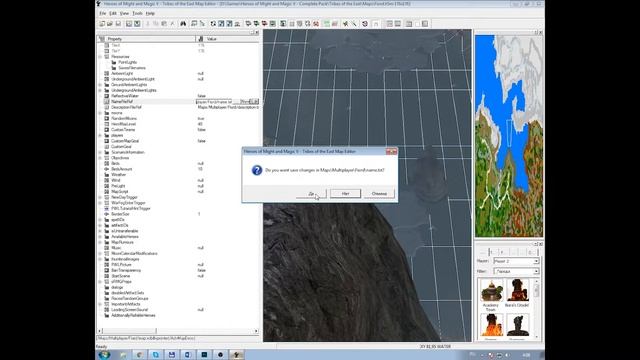
Task: Click the property panel horizontal scrollbar
Action: 178,331
